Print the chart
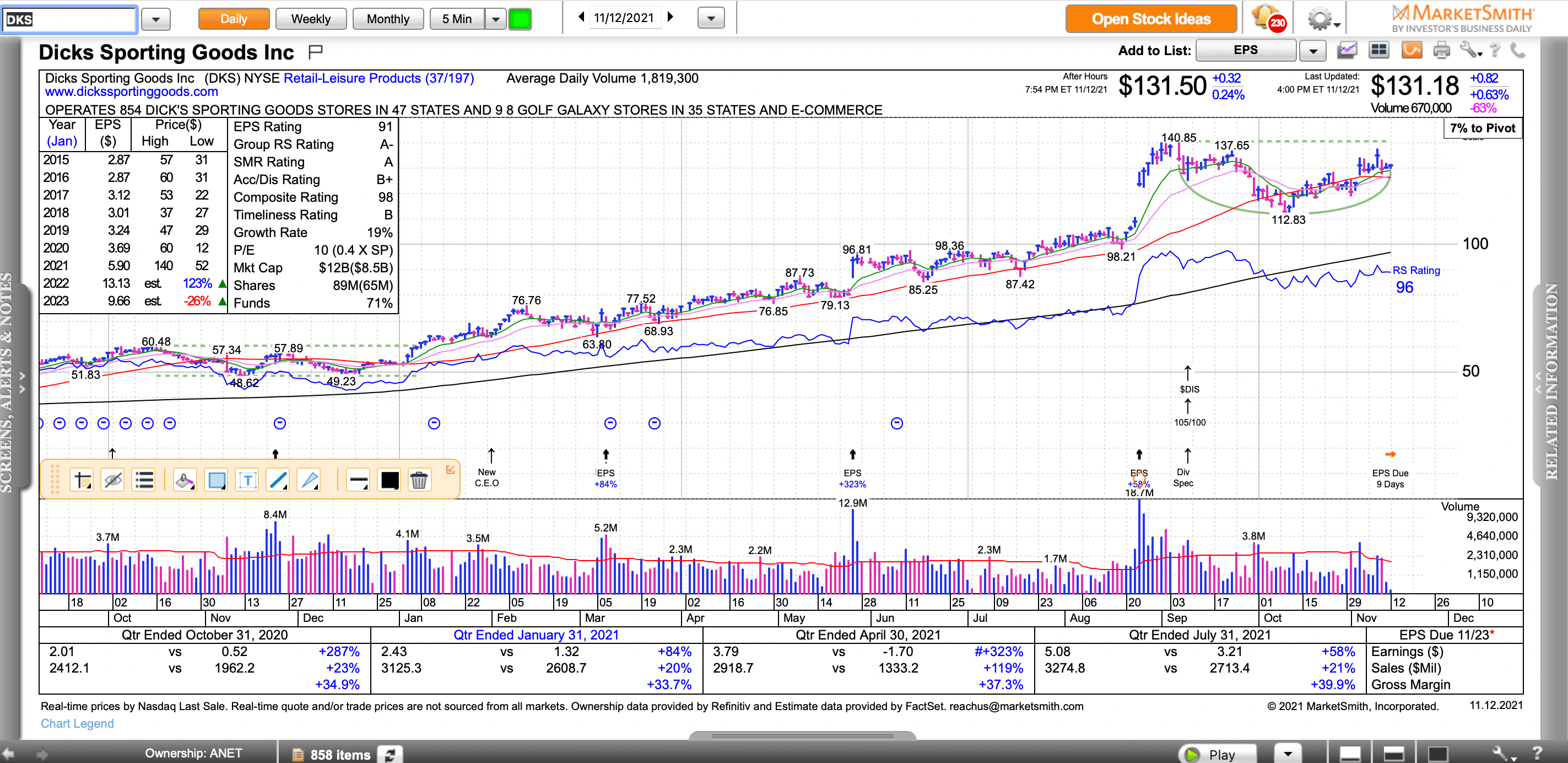This screenshot has height=763, width=1568. (1441, 50)
